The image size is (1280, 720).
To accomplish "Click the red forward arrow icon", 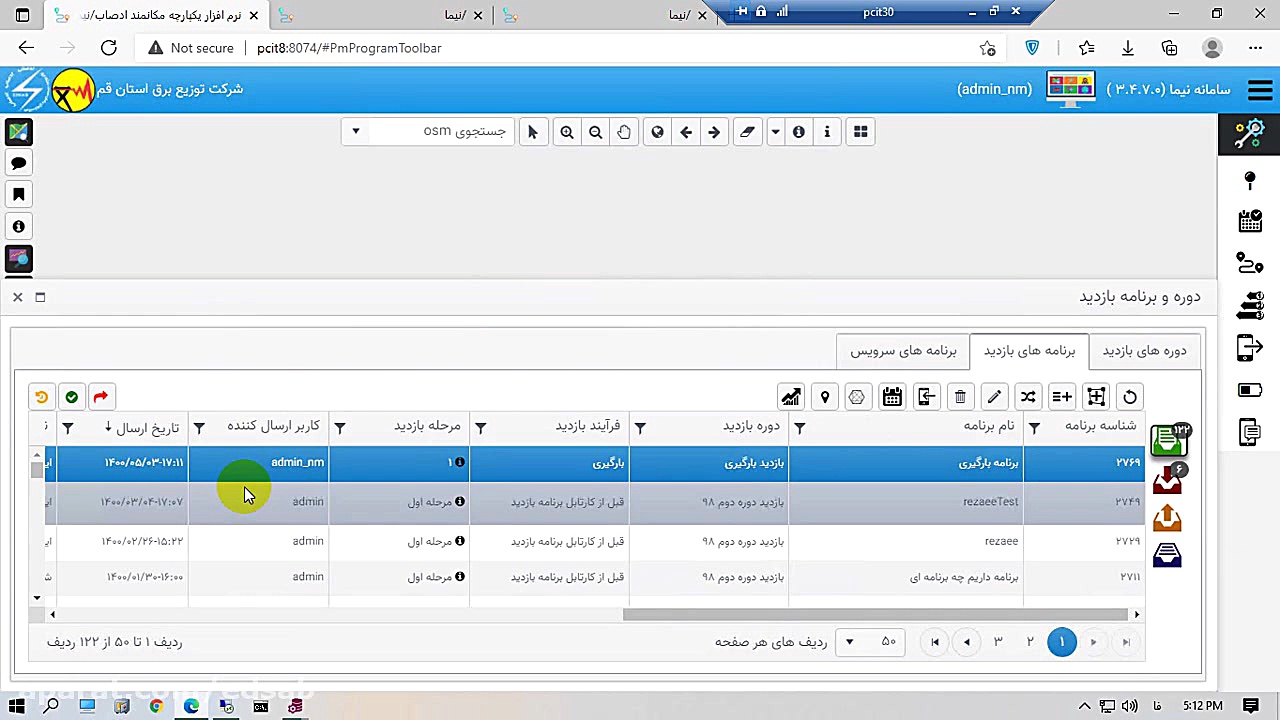I will (x=101, y=397).
